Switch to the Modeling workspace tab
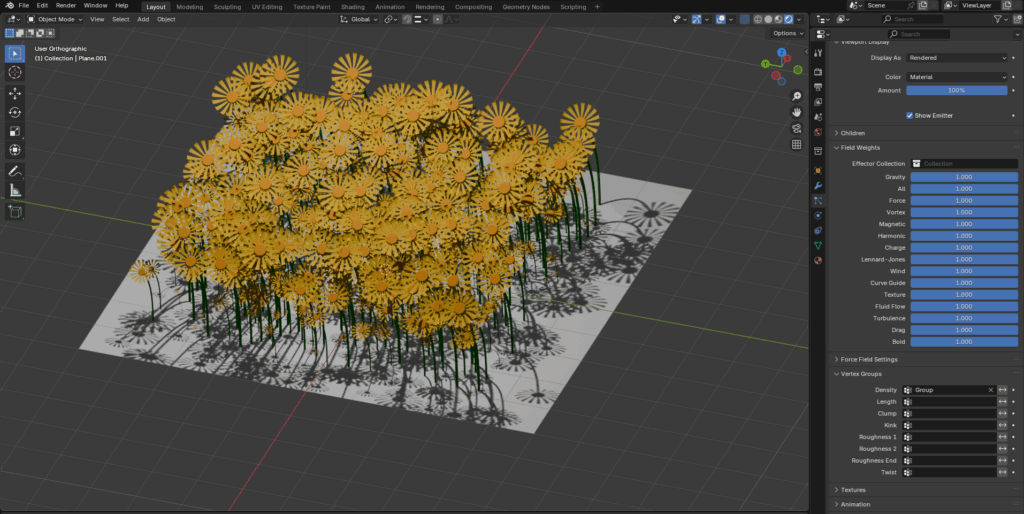The height and width of the screenshot is (514, 1024). (x=189, y=7)
